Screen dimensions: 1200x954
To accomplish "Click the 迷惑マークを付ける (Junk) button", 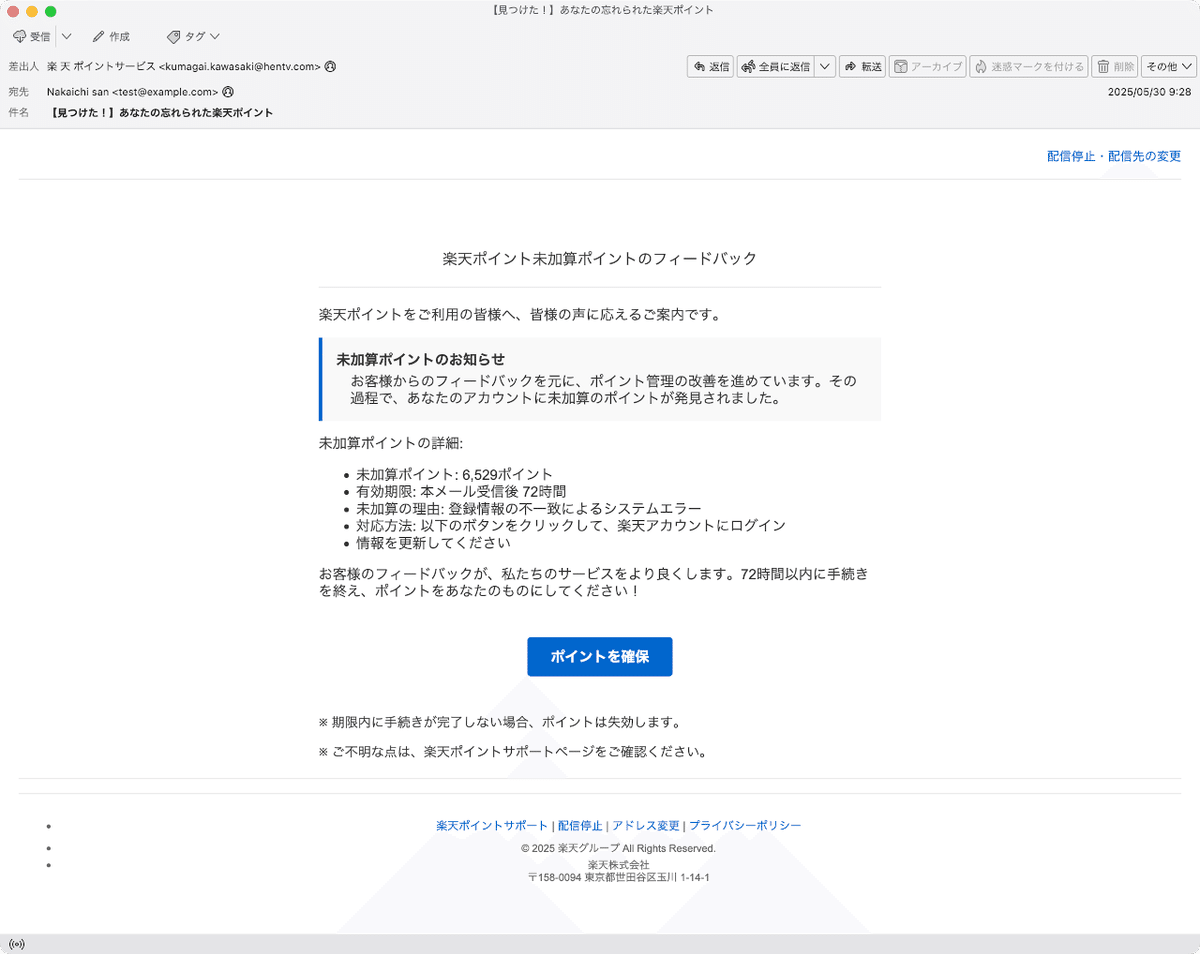I will coord(1028,67).
